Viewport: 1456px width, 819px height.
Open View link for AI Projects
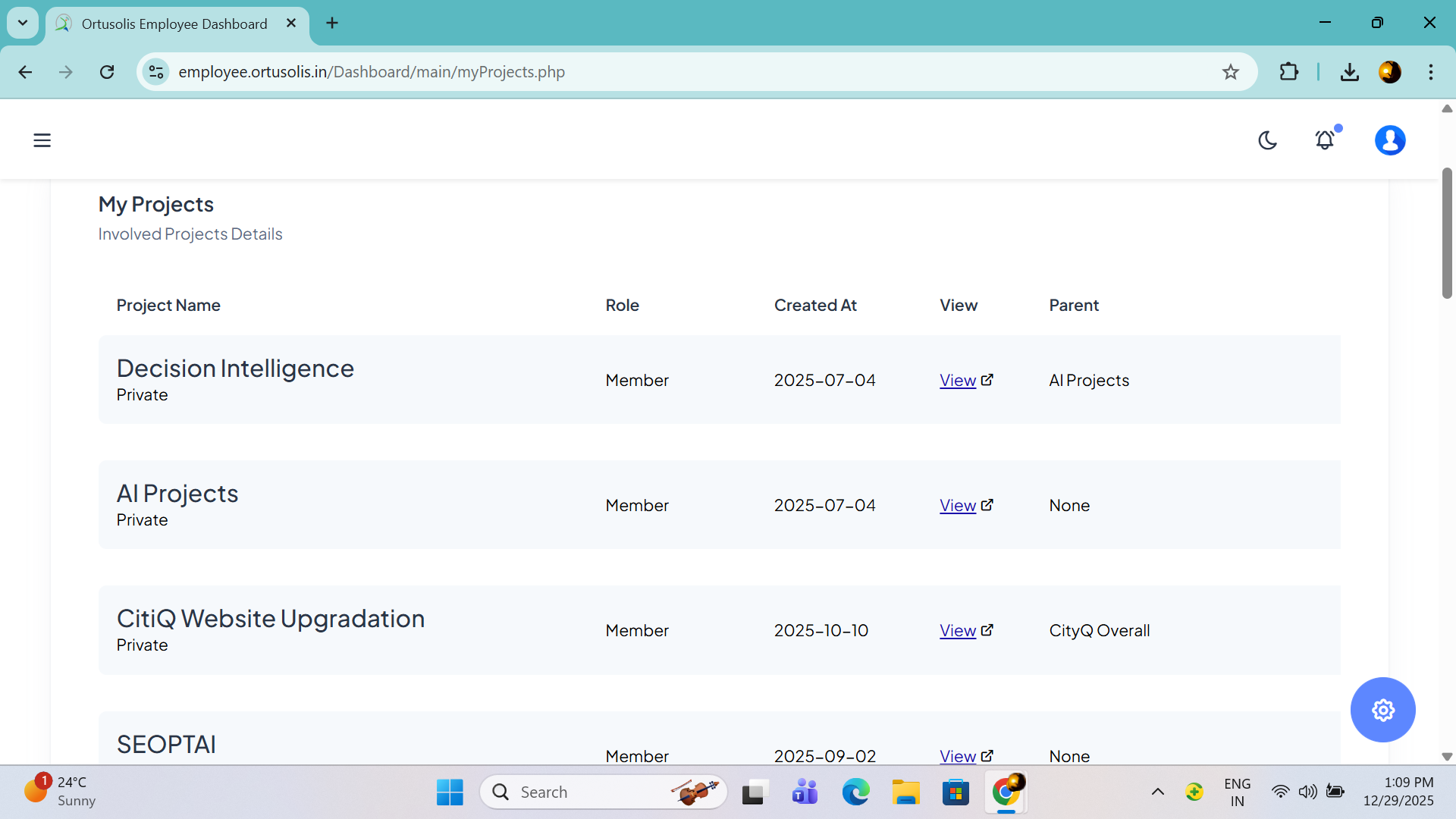pyautogui.click(x=958, y=506)
